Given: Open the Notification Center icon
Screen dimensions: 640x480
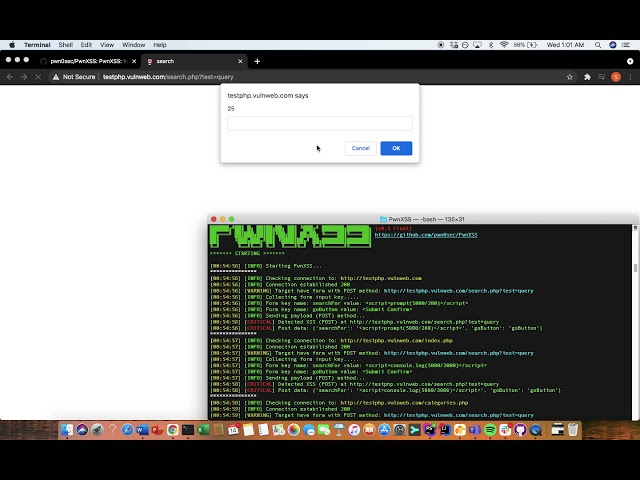Looking at the screenshot, I should click(x=626, y=45).
